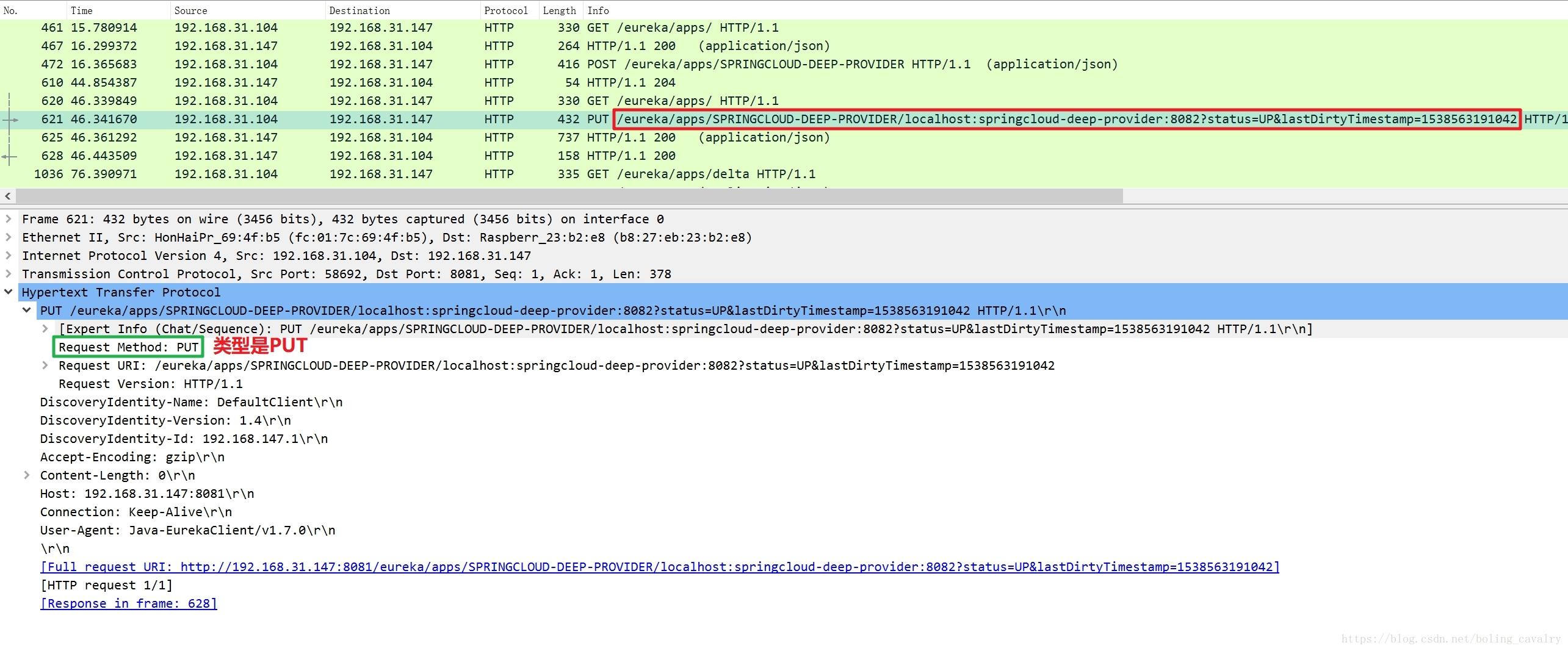Screen dimensions: 1568x651
Task: Select packet 1036 GET /eureka/apps/delta
Action: coord(784,174)
